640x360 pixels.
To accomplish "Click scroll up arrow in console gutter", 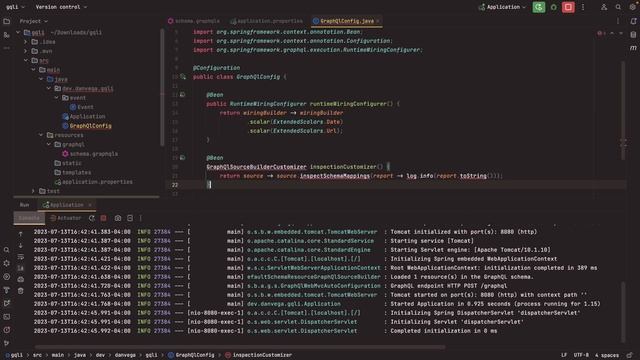I will point(20,234).
